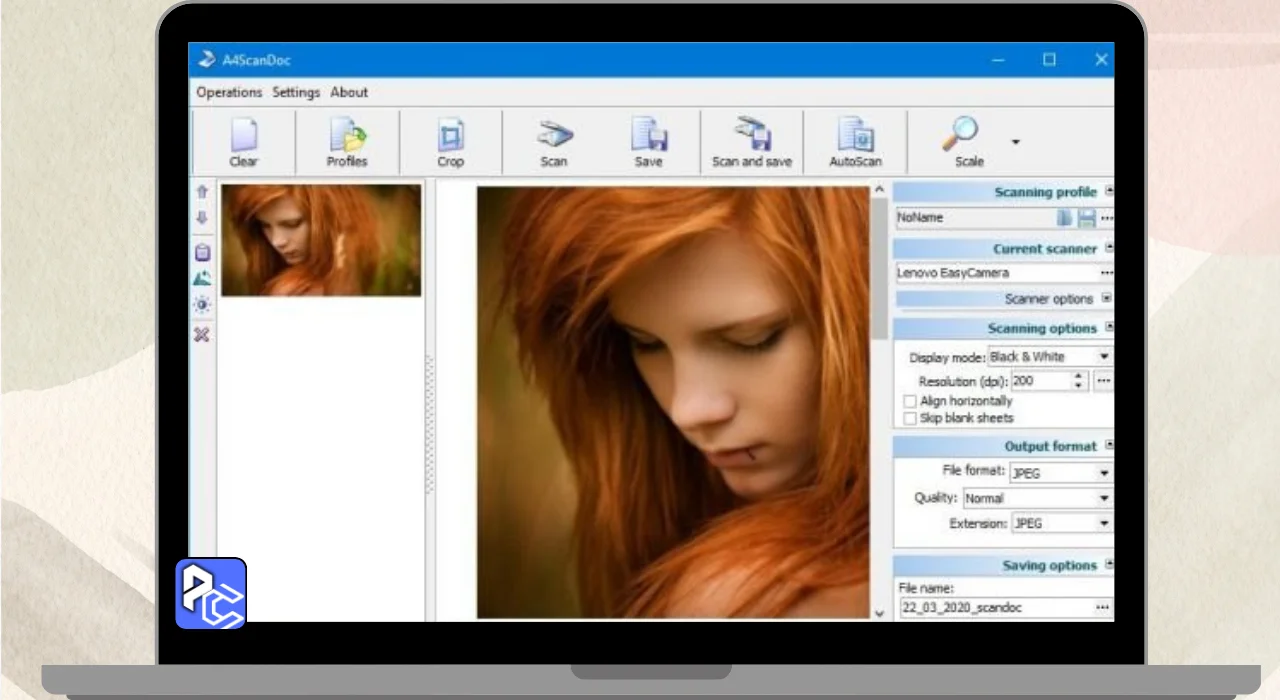Open the Display mode dropdown
This screenshot has height=700, width=1280.
coord(1104,357)
